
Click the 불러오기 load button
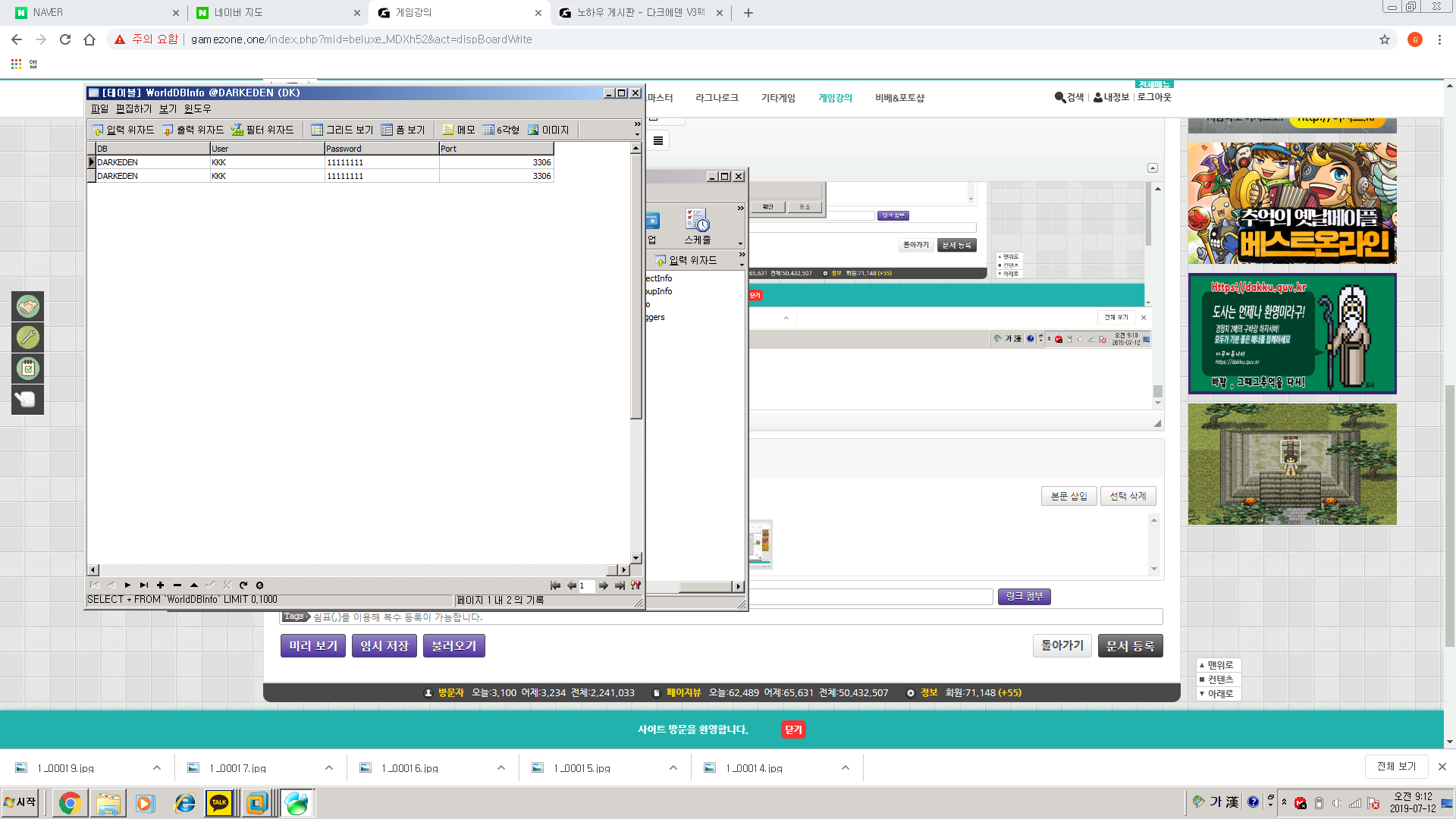click(453, 646)
